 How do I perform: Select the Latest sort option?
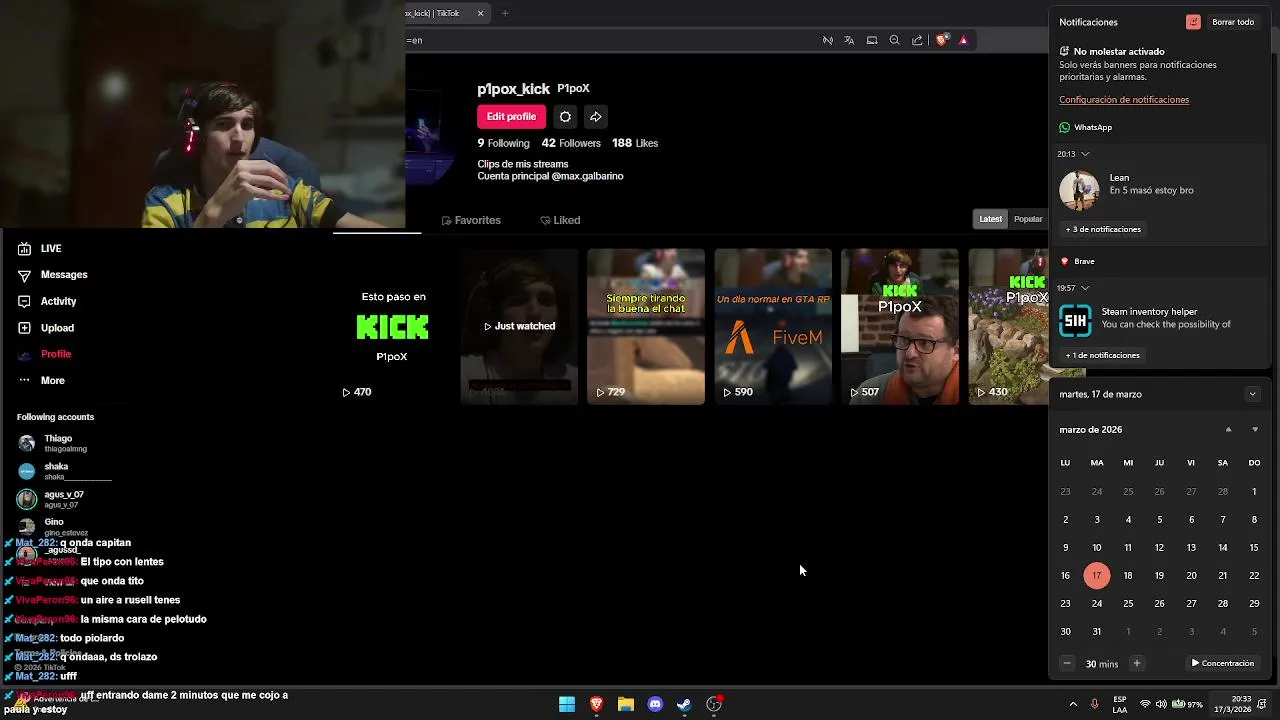(x=990, y=219)
